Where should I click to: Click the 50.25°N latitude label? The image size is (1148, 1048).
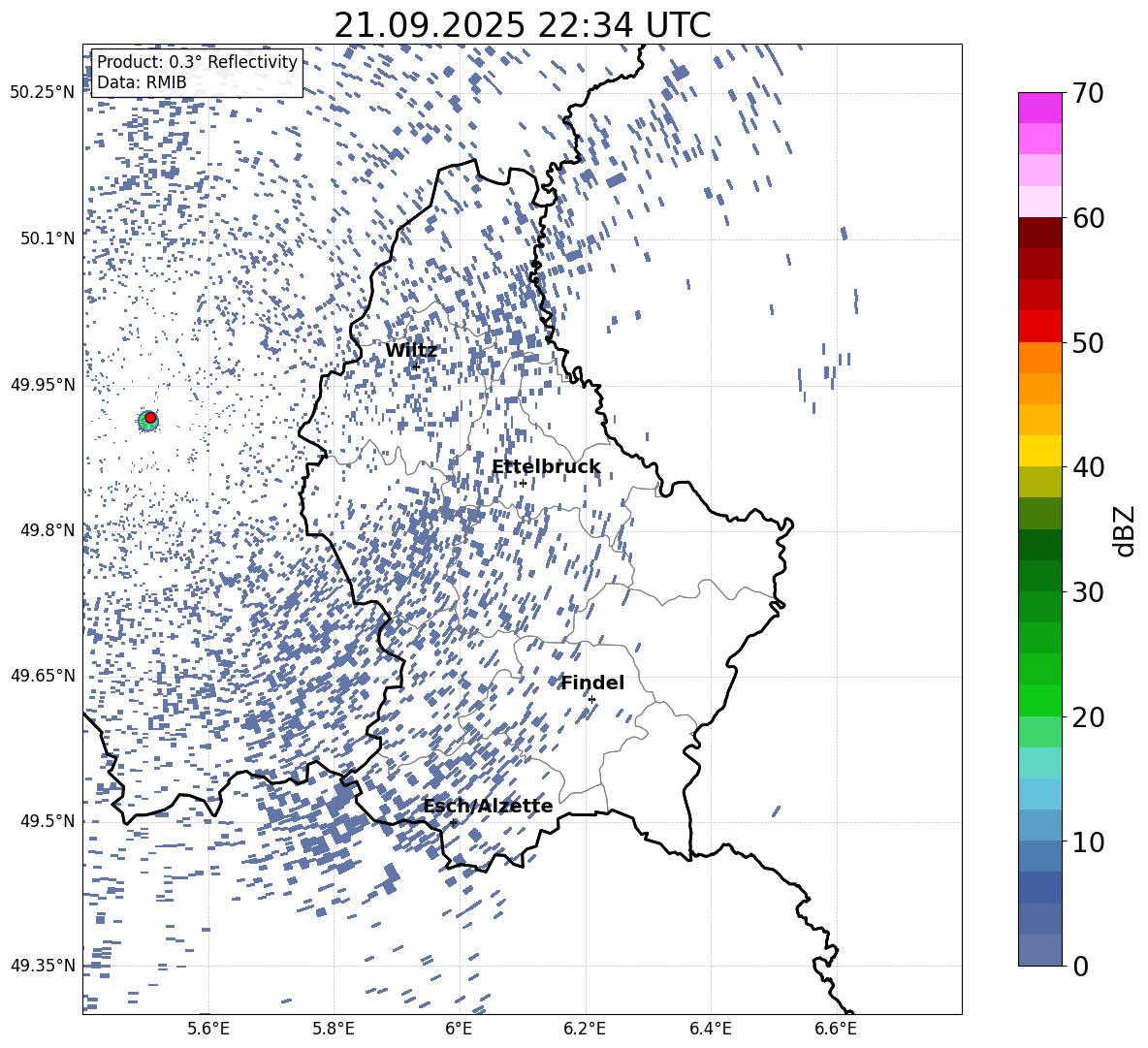pyautogui.click(x=43, y=93)
